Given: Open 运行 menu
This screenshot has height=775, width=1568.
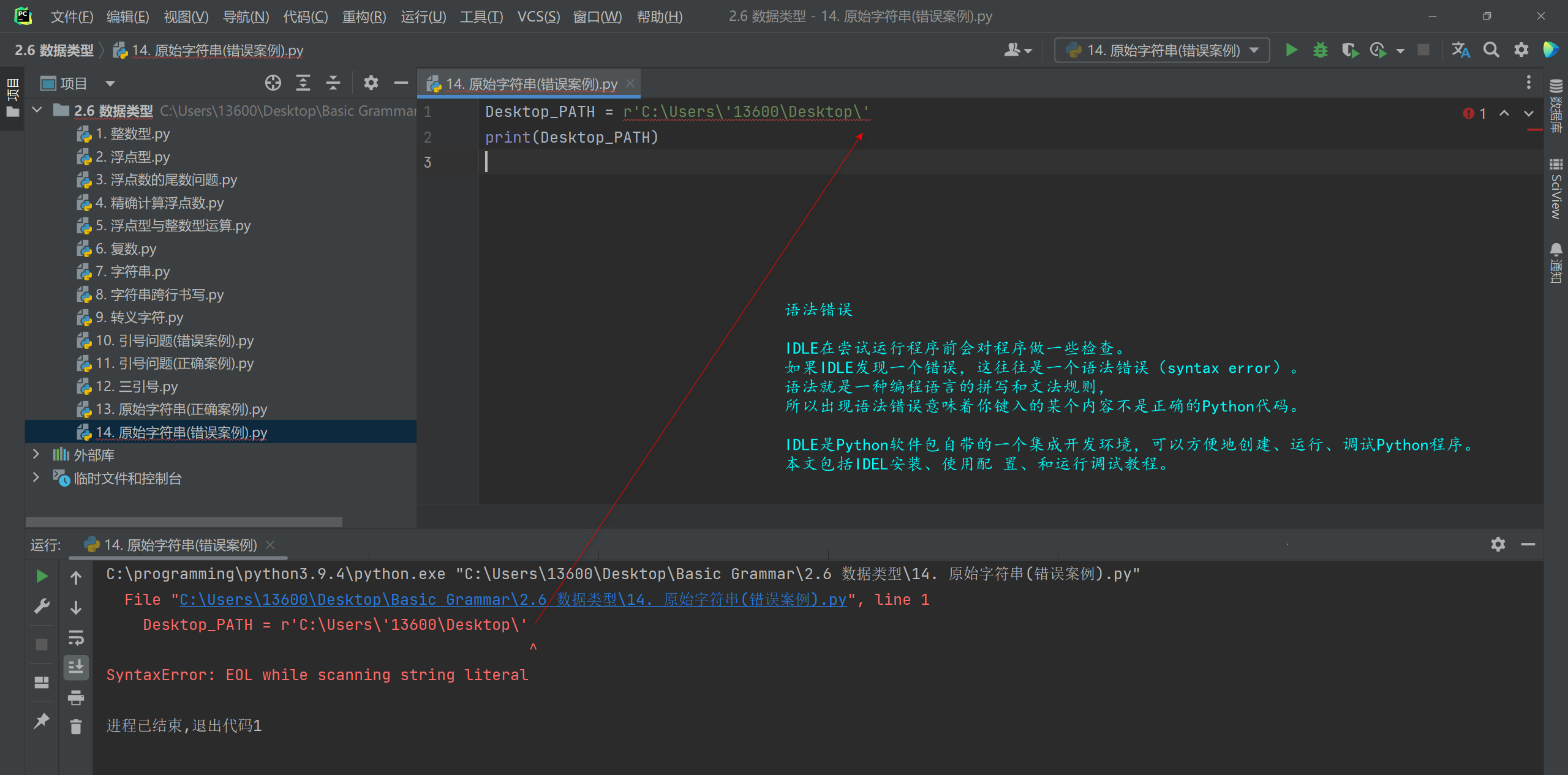Looking at the screenshot, I should [x=423, y=17].
